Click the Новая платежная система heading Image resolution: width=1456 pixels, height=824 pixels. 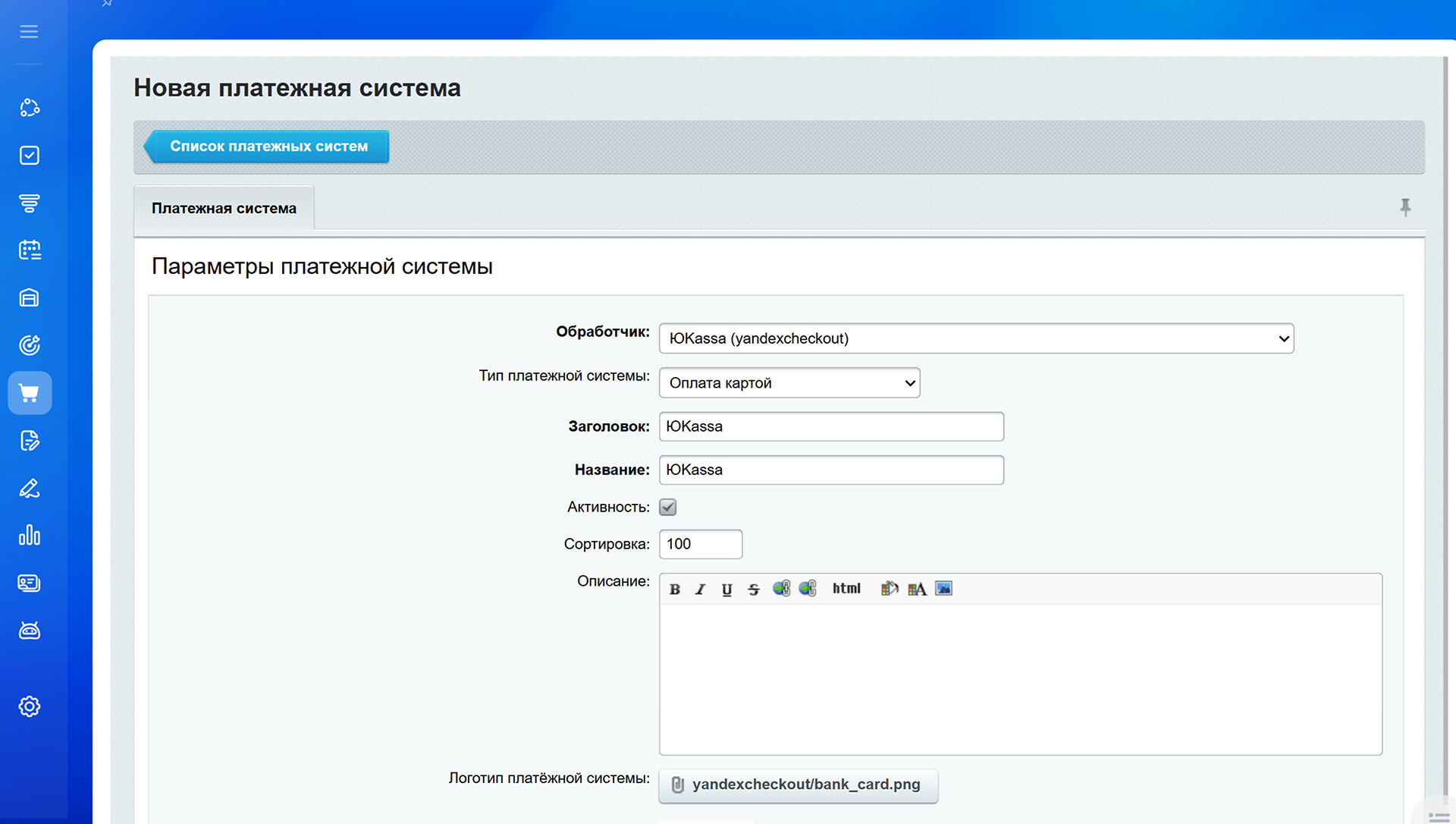(297, 88)
